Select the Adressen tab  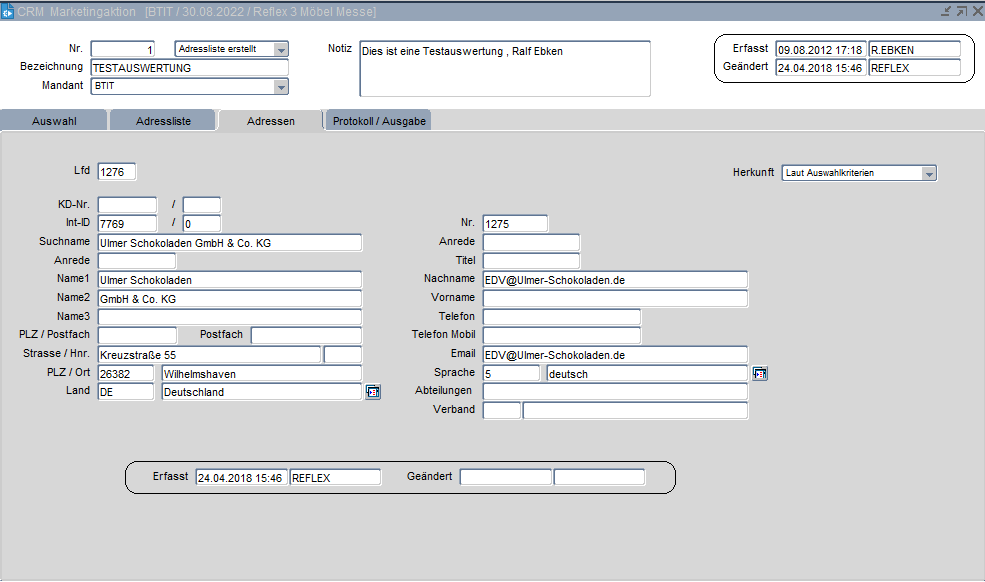[270, 121]
